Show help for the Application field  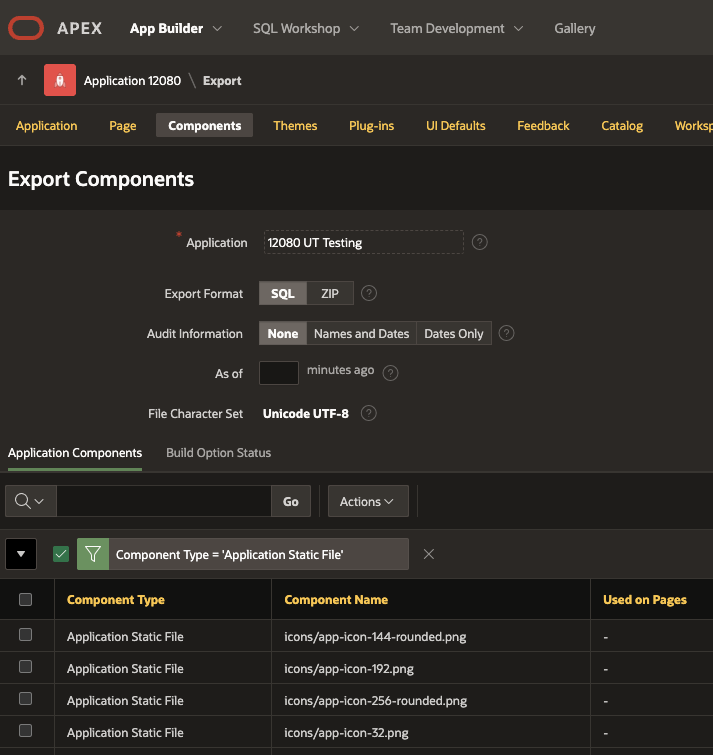point(480,242)
